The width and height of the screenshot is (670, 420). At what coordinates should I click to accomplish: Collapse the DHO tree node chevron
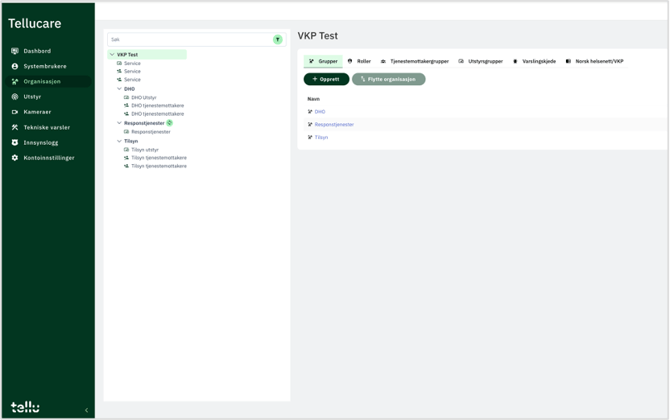119,88
